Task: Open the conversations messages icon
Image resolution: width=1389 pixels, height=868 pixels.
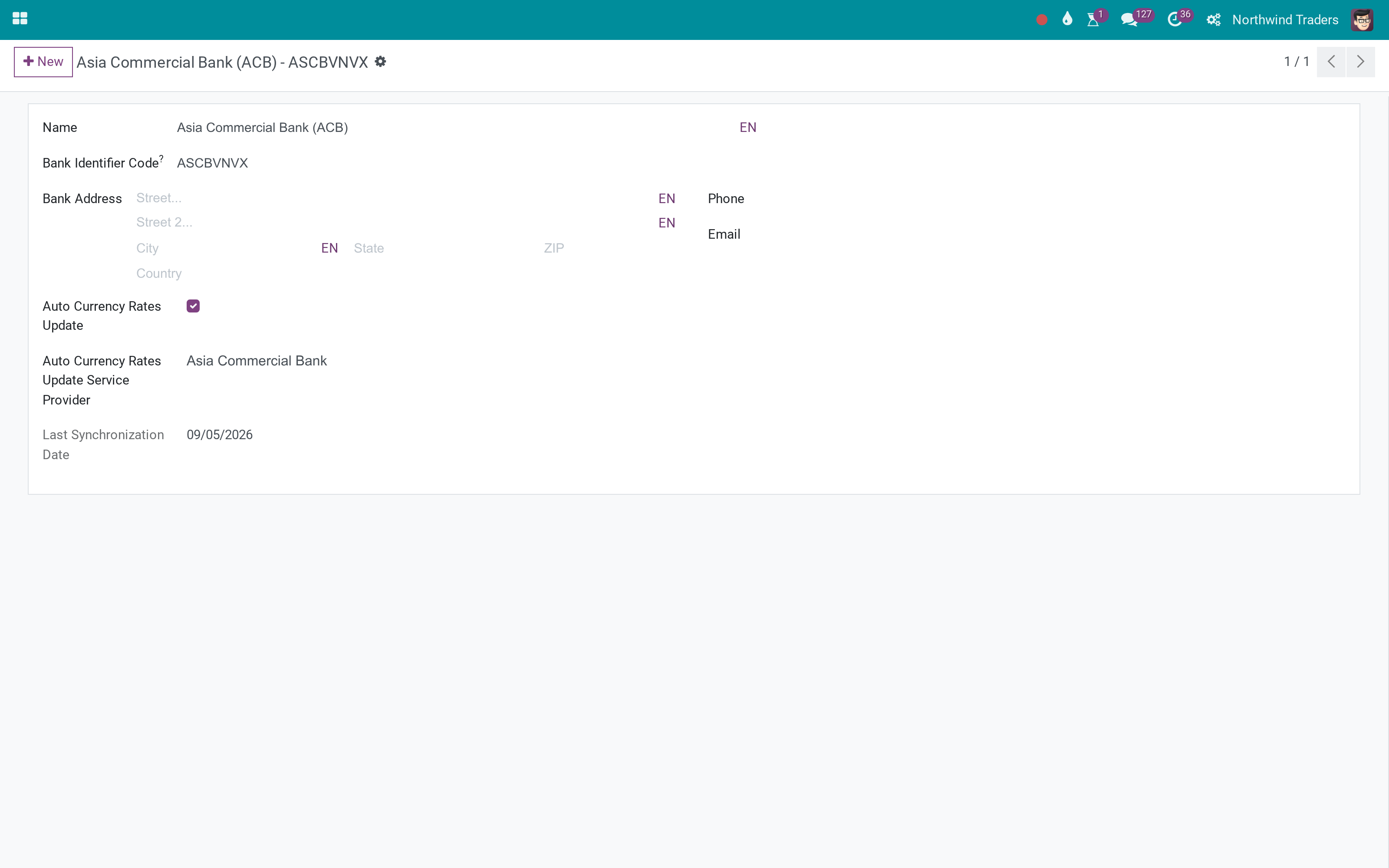Action: [x=1129, y=20]
